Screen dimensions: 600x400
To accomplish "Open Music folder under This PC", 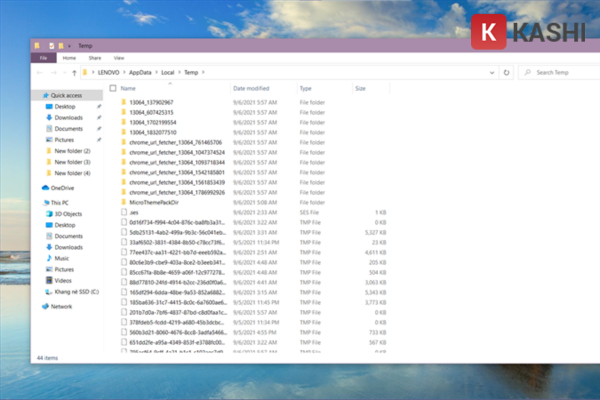I will [x=62, y=258].
